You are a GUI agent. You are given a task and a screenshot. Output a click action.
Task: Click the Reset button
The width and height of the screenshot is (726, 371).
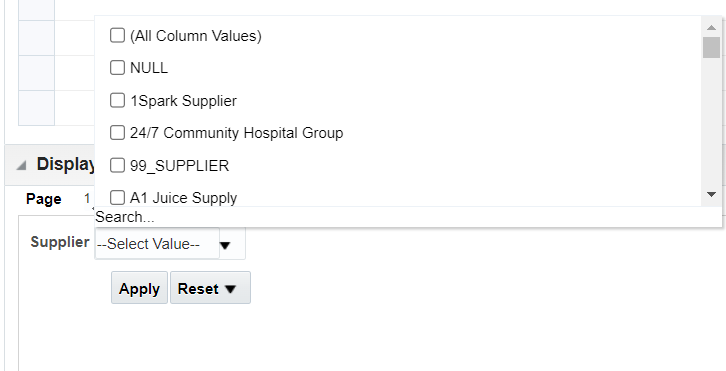(x=198, y=288)
